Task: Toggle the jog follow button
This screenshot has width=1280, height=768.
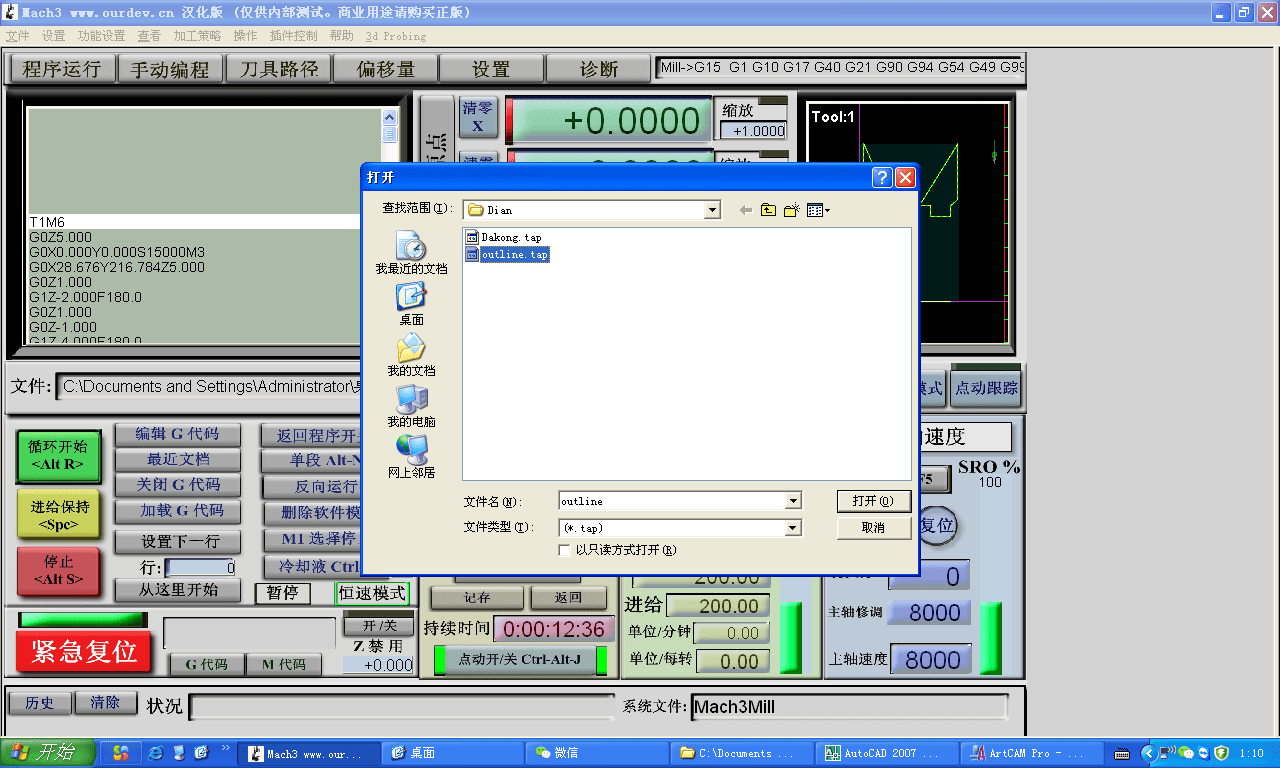Action: 986,389
